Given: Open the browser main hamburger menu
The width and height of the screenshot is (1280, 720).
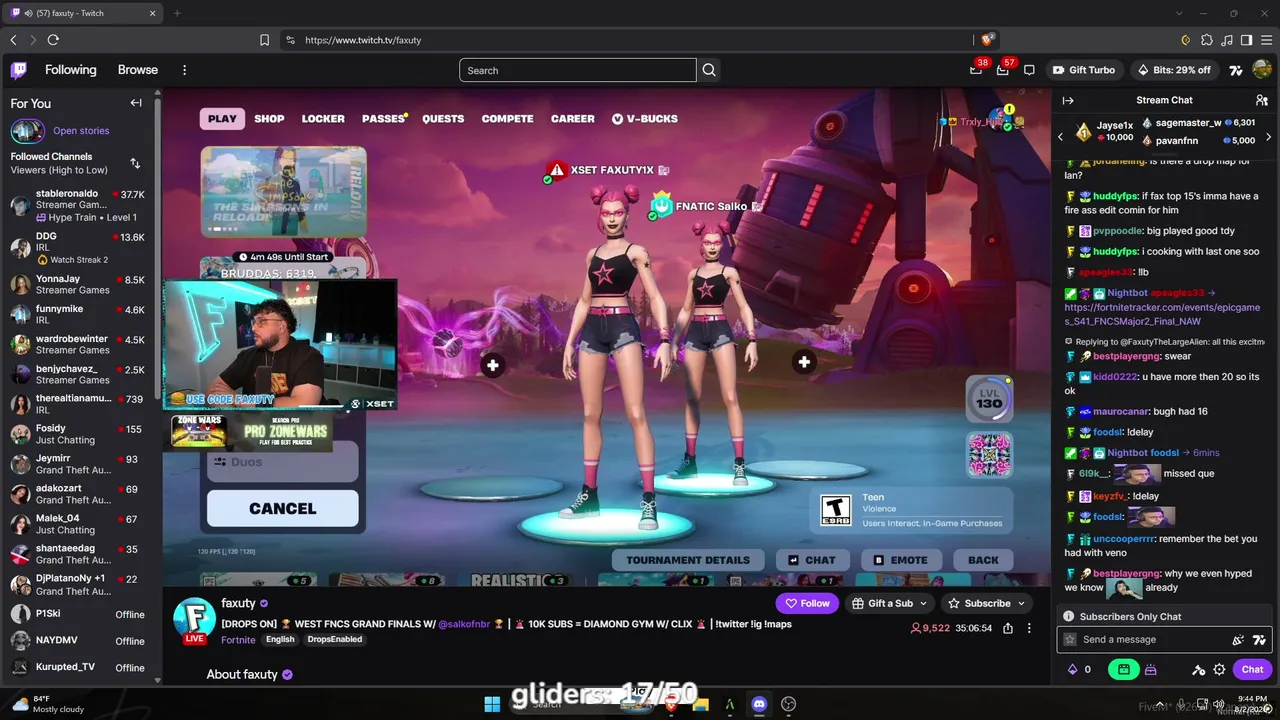Looking at the screenshot, I should click(x=1265, y=40).
